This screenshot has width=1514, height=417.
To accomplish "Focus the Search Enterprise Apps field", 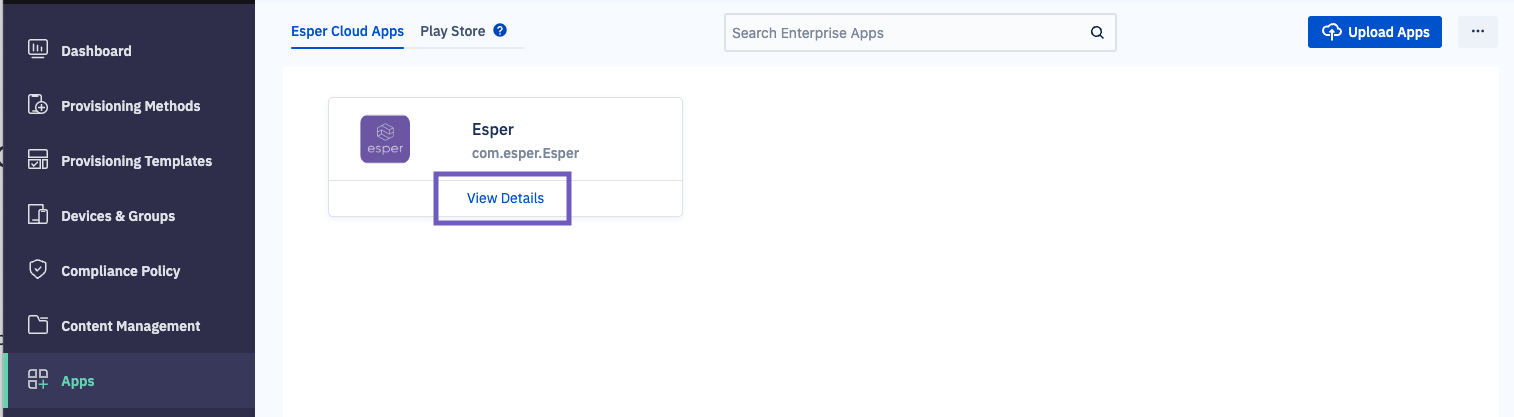I will tap(920, 33).
